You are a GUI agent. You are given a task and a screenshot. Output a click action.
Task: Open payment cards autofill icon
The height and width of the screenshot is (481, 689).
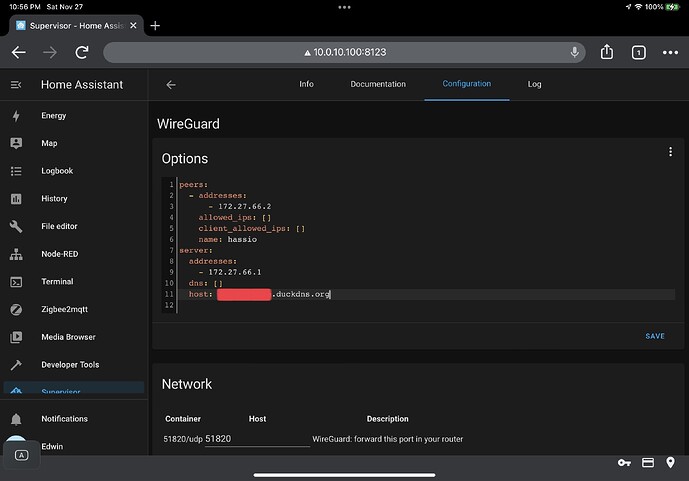[648, 463]
